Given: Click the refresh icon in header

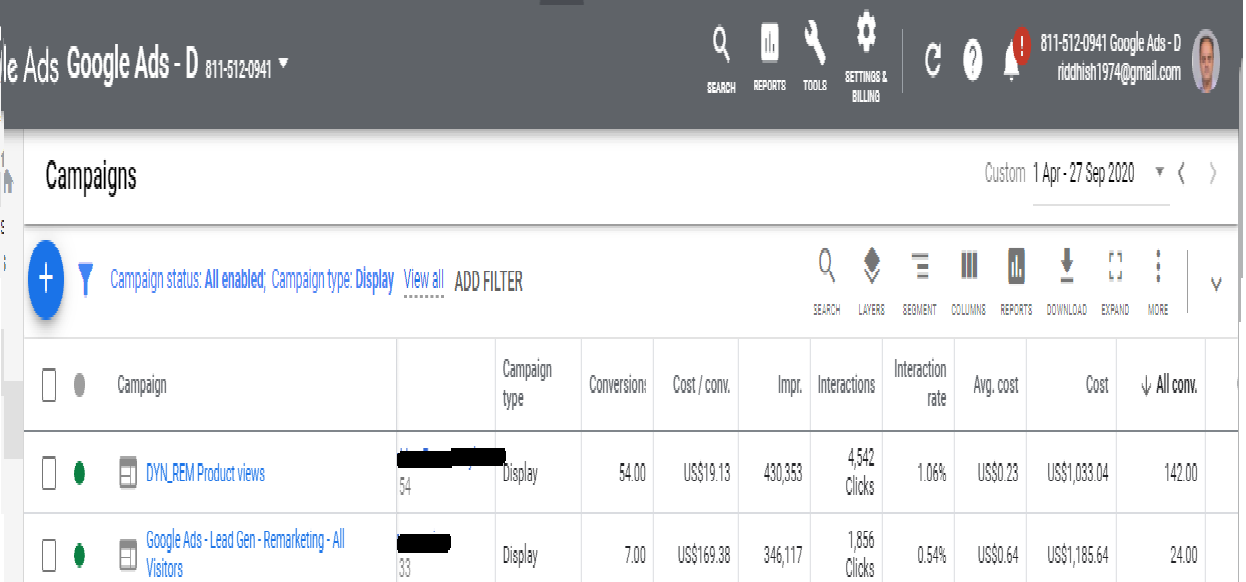Looking at the screenshot, I should [x=932, y=62].
